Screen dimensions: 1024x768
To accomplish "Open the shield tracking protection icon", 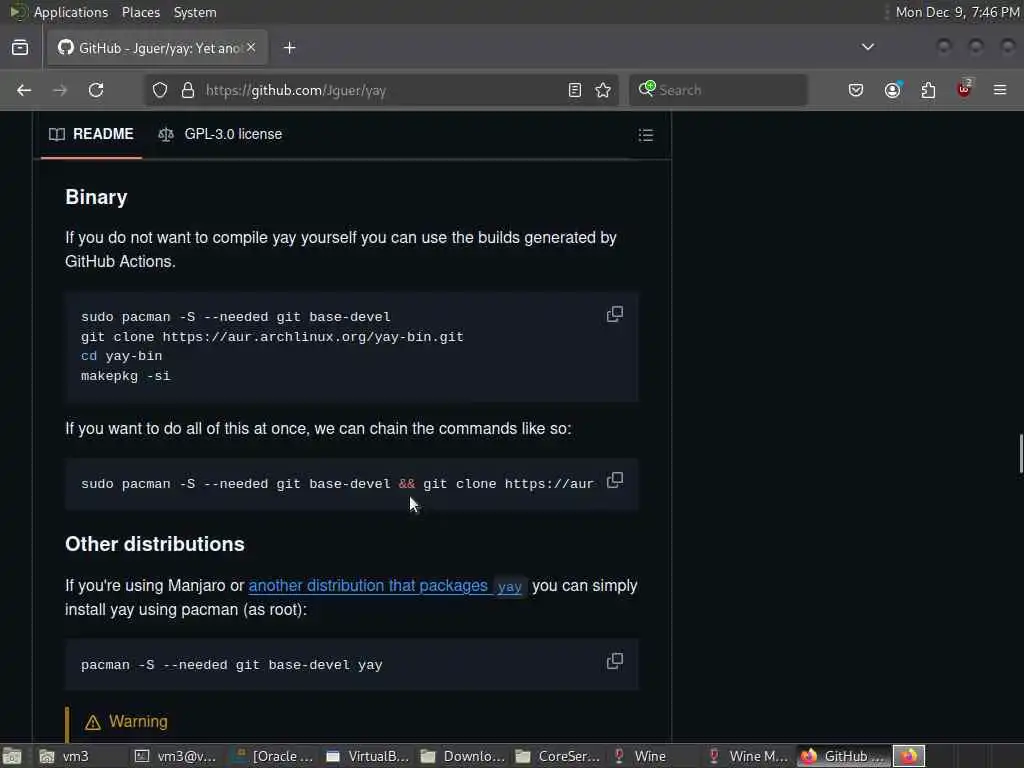I will 160,90.
